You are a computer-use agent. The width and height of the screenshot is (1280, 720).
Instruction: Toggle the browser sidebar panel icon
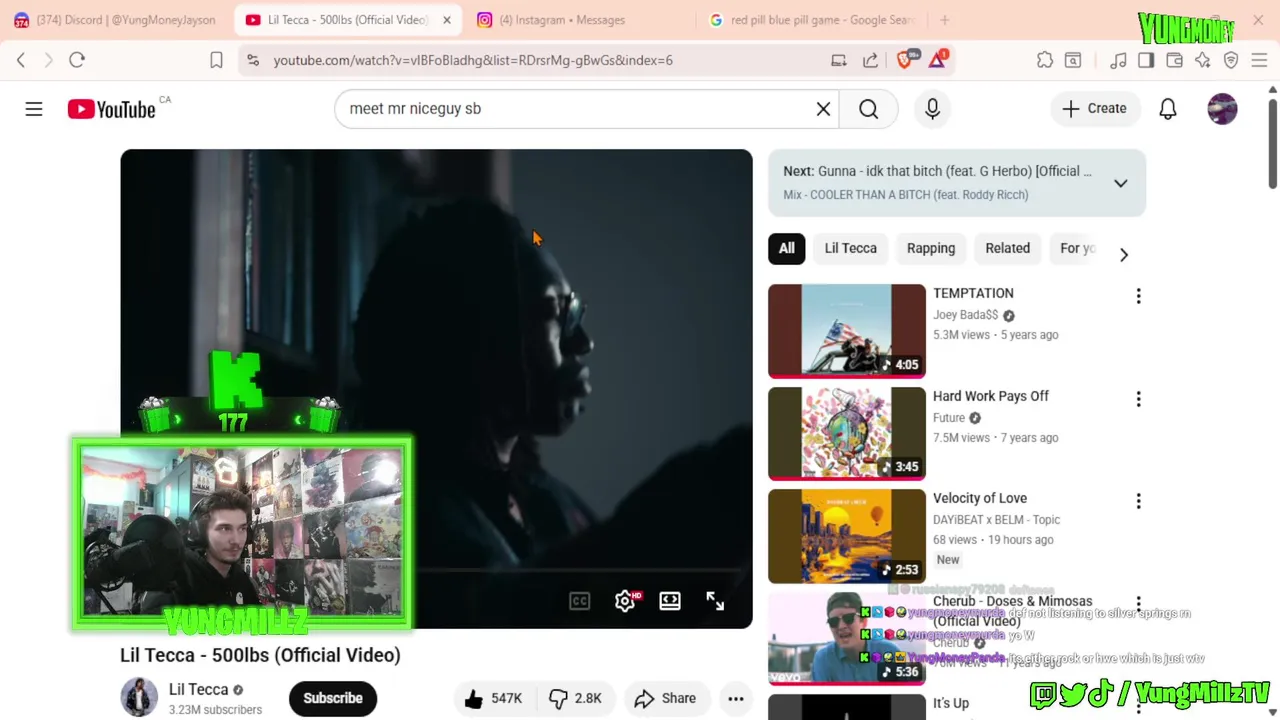(x=1146, y=60)
